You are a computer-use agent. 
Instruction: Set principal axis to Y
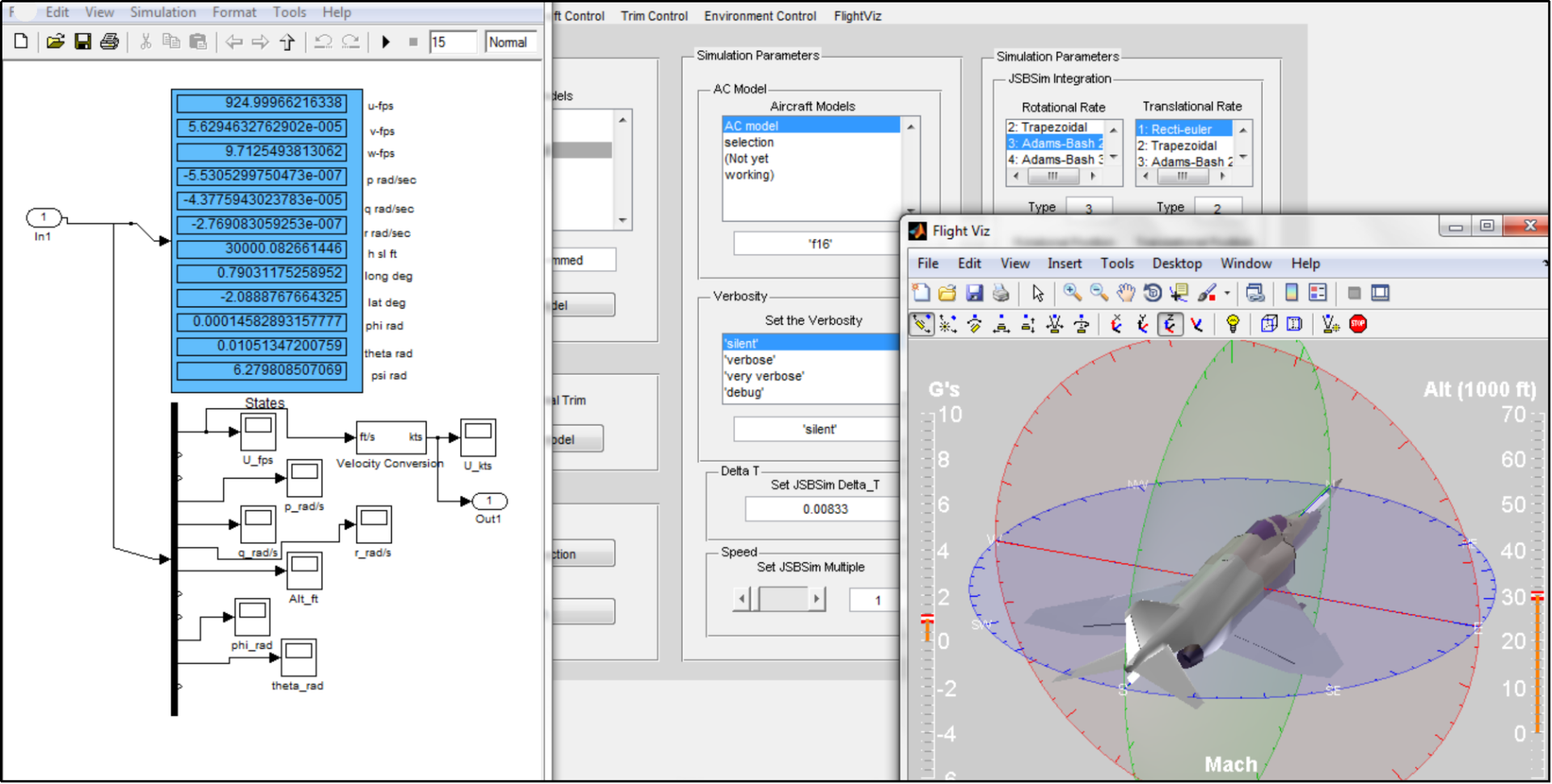[1142, 324]
